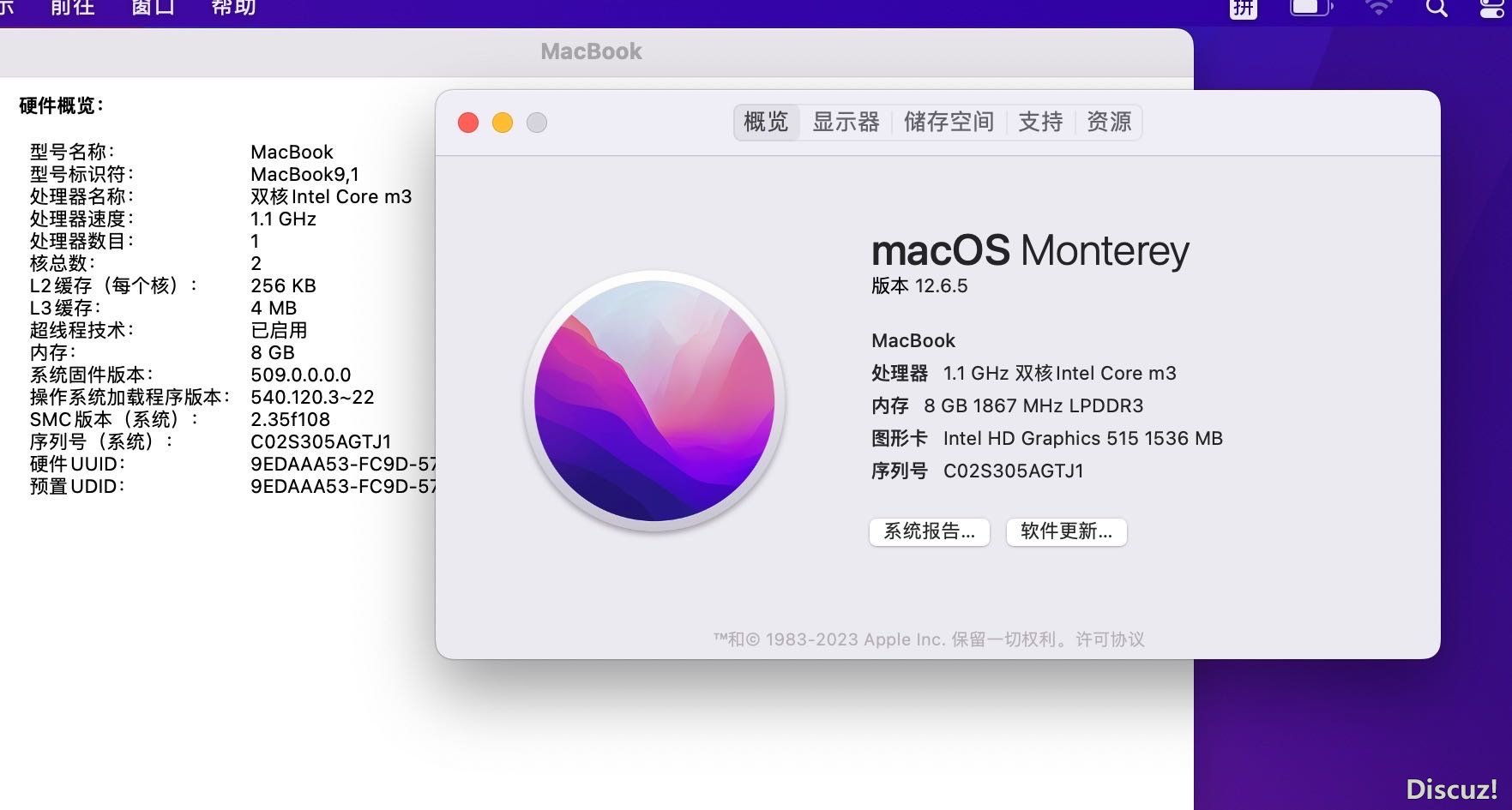Viewport: 1512px width, 810px height.
Task: Click the 拼 input method icon
Action: pyautogui.click(x=1244, y=8)
